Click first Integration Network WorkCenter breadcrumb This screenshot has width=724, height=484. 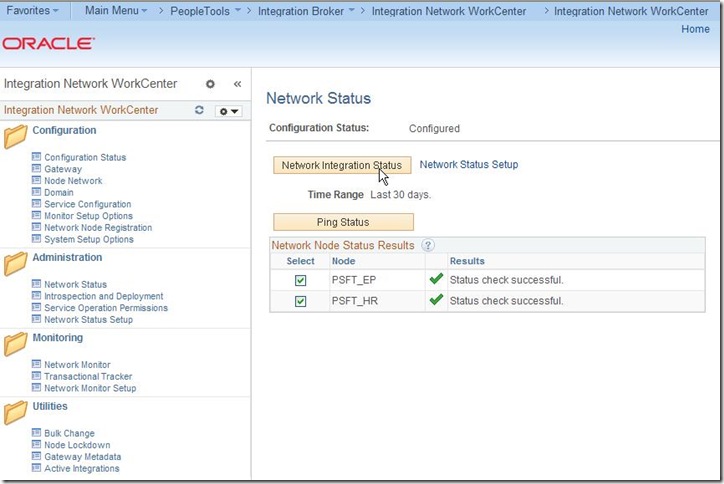[449, 11]
